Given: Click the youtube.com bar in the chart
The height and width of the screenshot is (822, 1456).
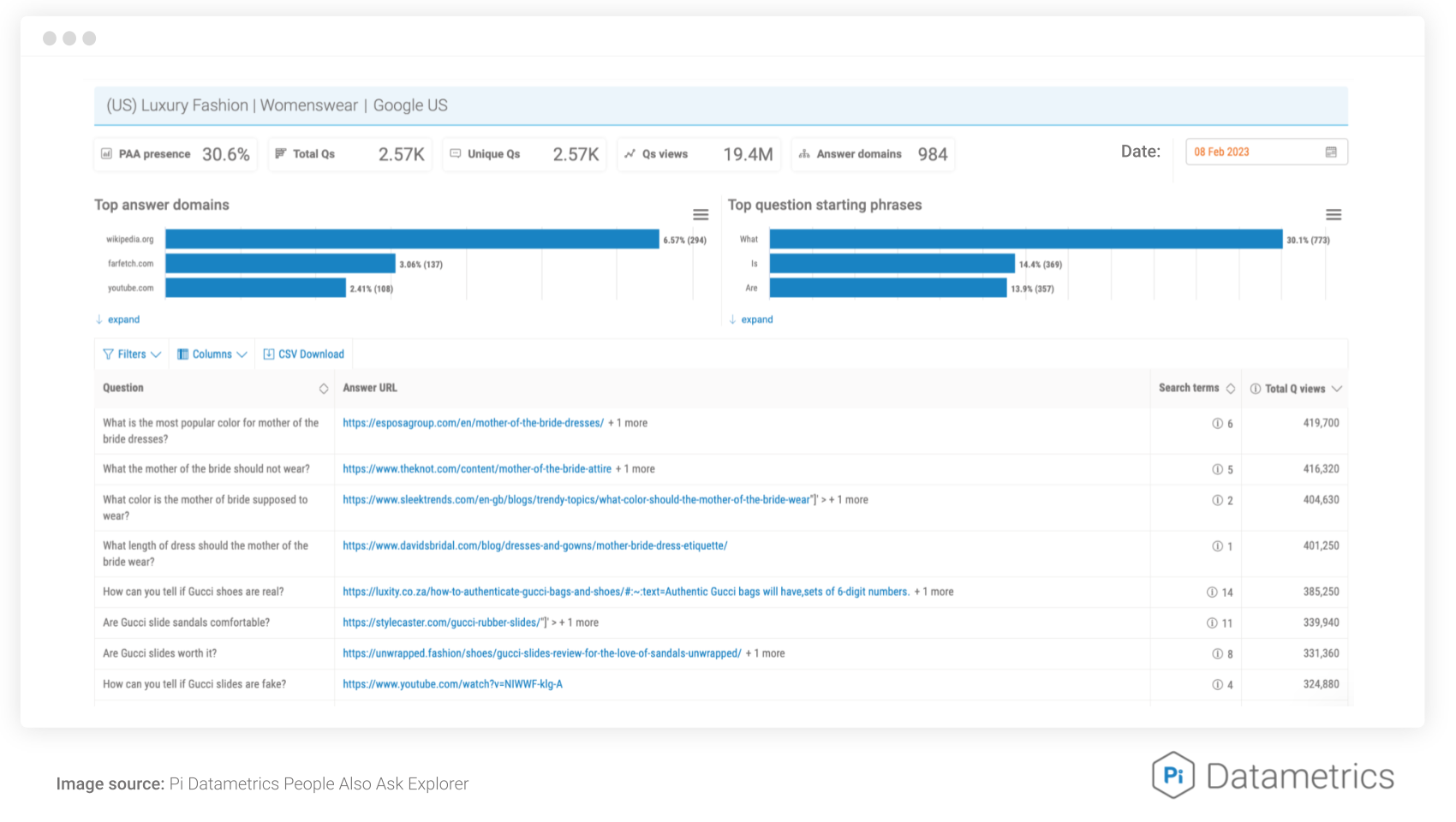Looking at the screenshot, I should click(x=255, y=288).
